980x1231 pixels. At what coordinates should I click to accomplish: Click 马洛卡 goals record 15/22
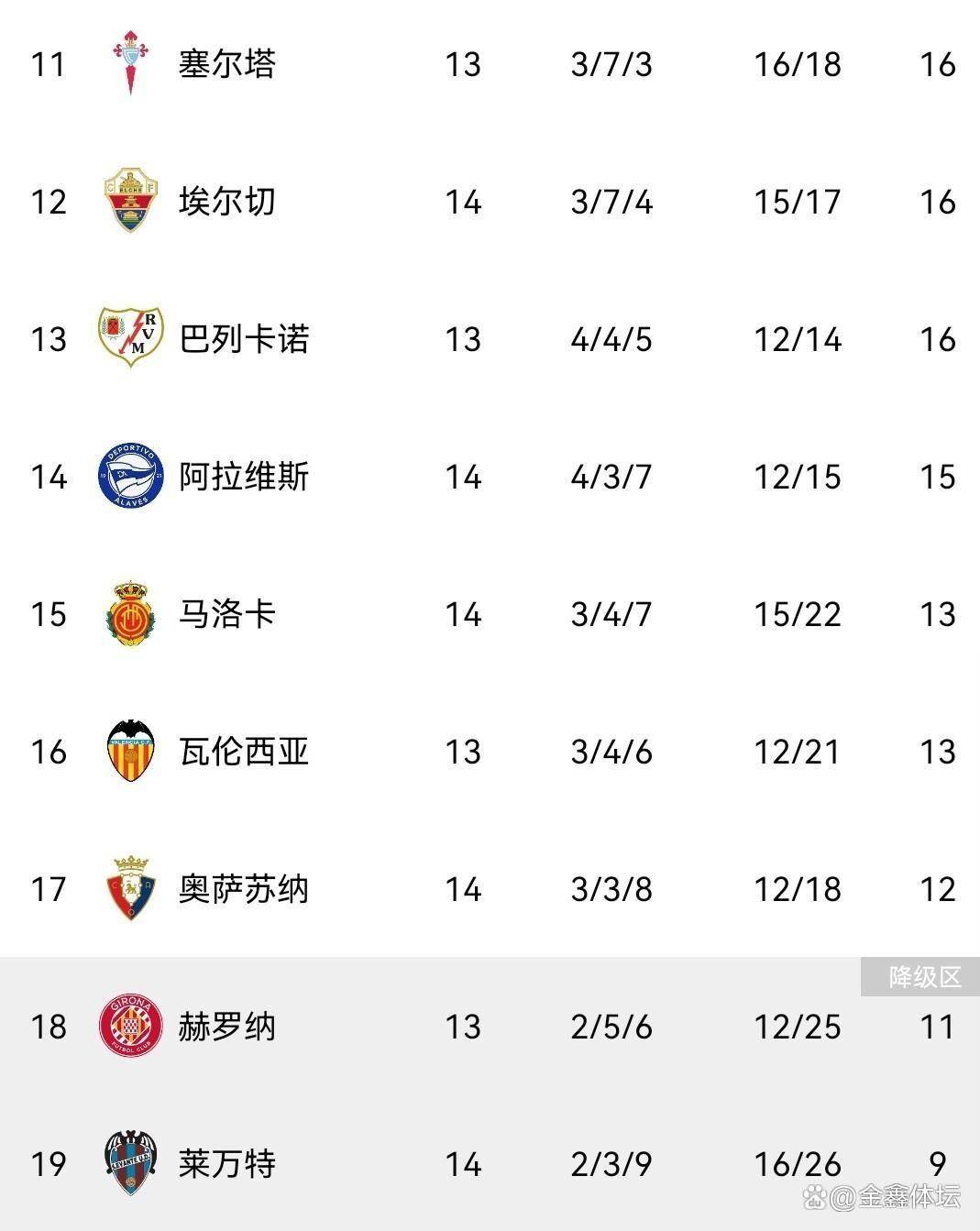(x=797, y=614)
